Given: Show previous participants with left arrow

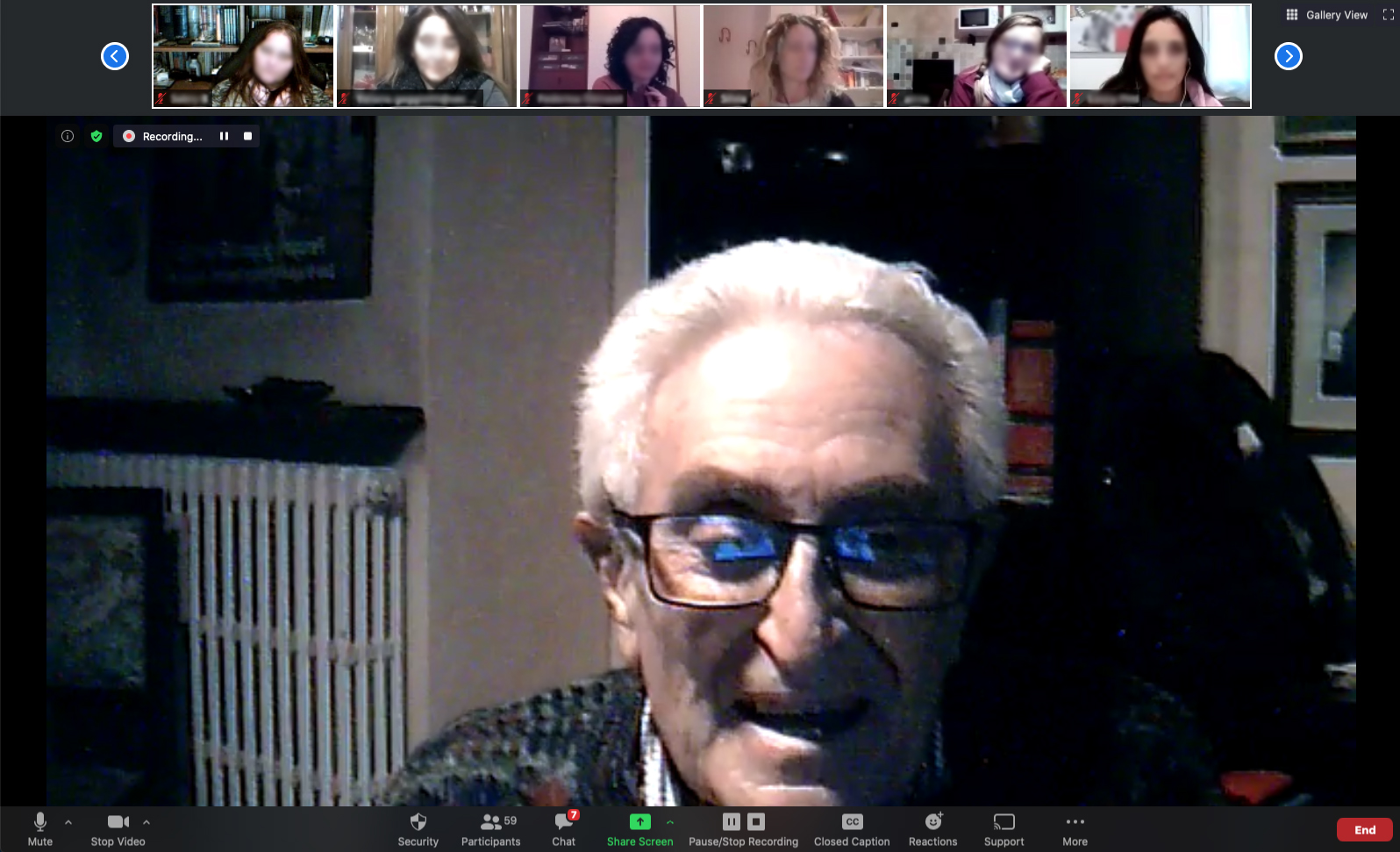Looking at the screenshot, I should pos(115,56).
